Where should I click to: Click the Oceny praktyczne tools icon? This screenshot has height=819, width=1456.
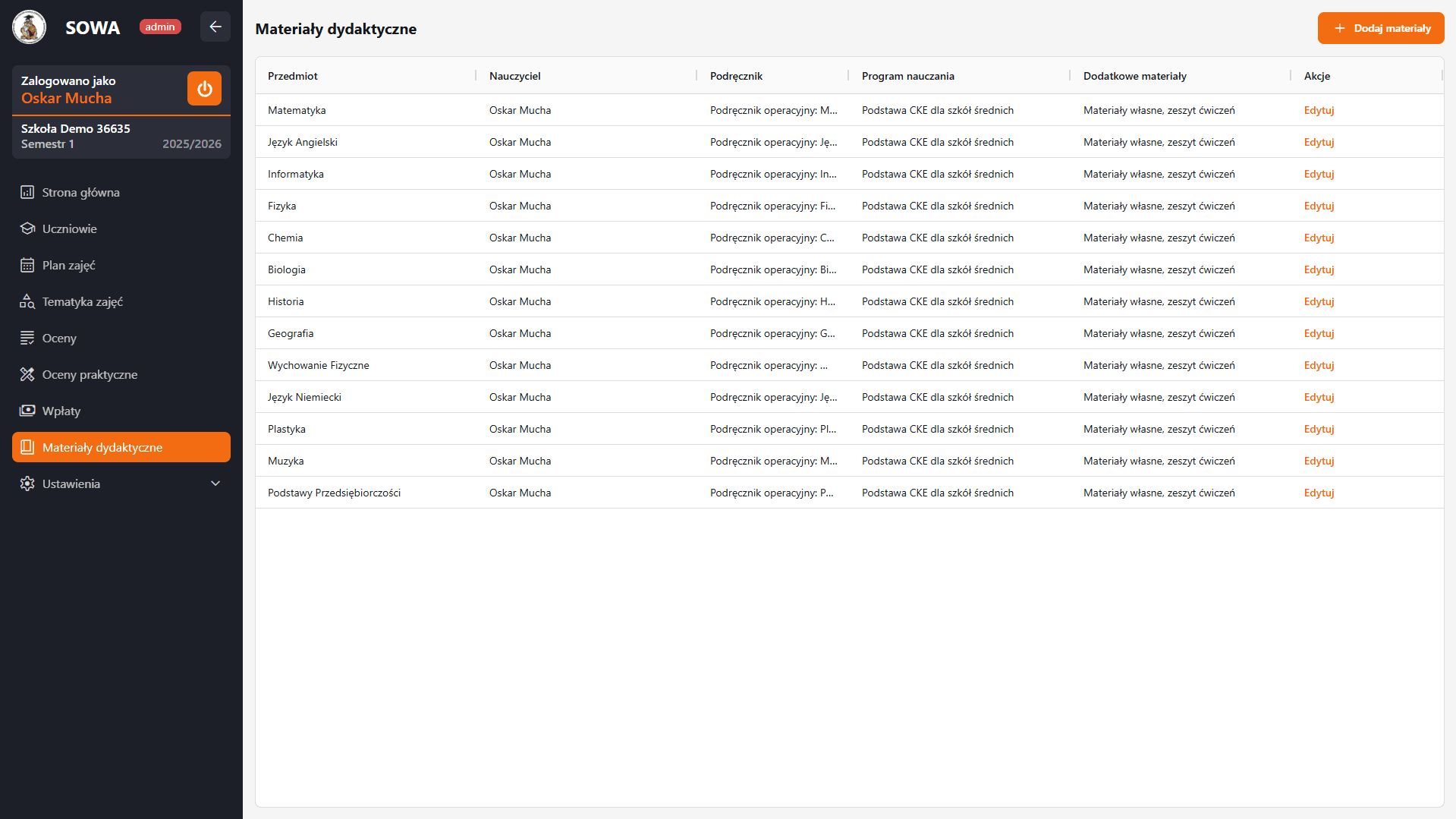(x=27, y=374)
